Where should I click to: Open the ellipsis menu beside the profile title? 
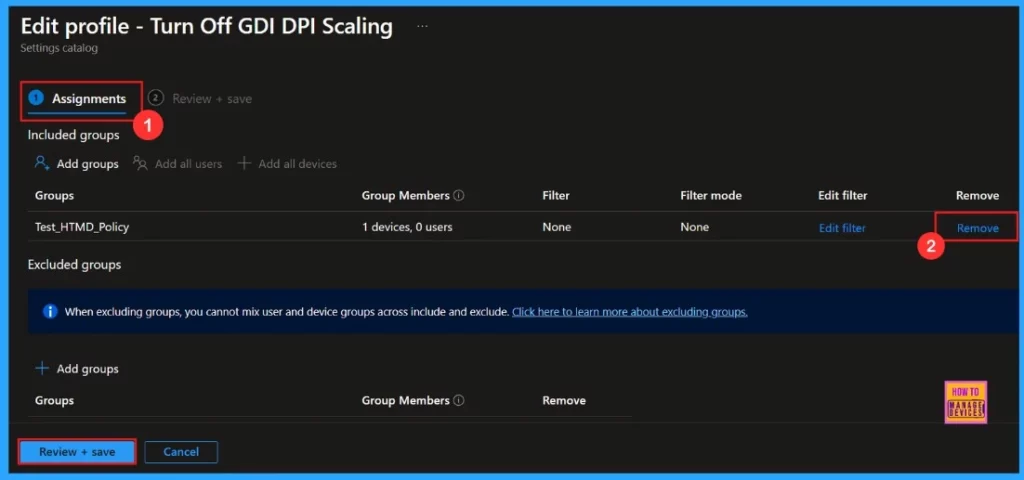pos(423,26)
